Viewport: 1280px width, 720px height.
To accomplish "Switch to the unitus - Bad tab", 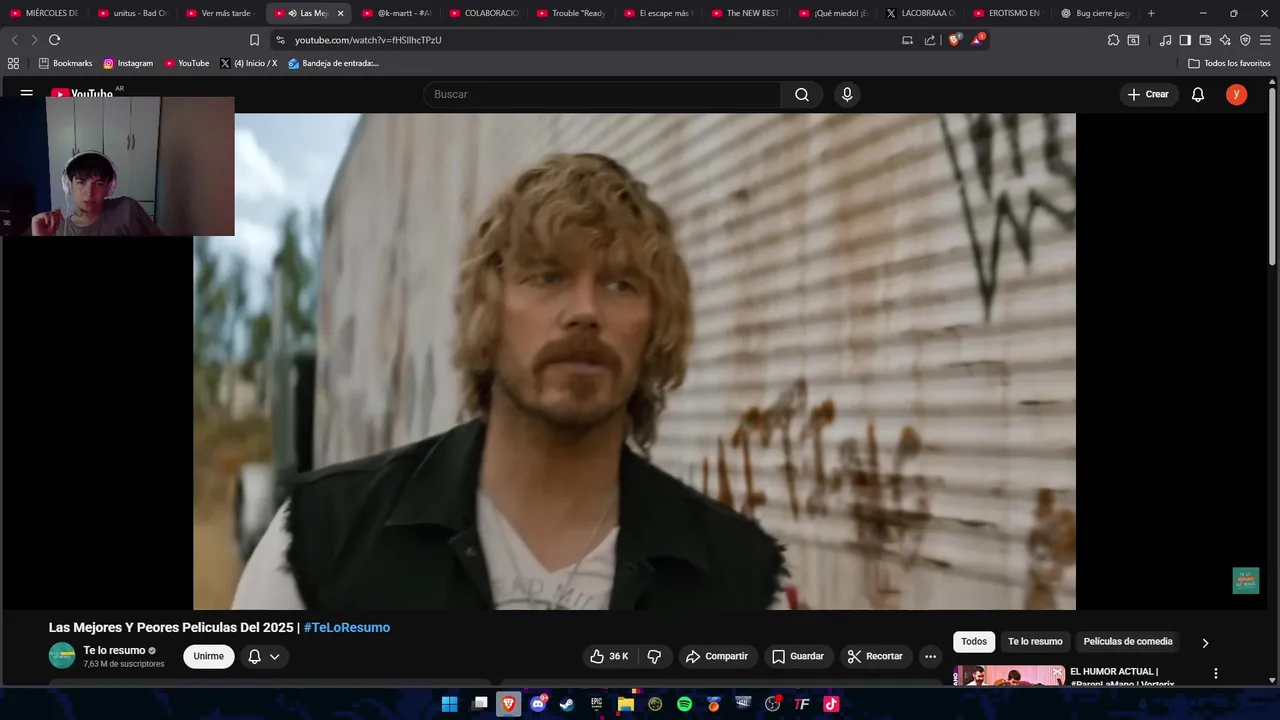I will [x=132, y=13].
